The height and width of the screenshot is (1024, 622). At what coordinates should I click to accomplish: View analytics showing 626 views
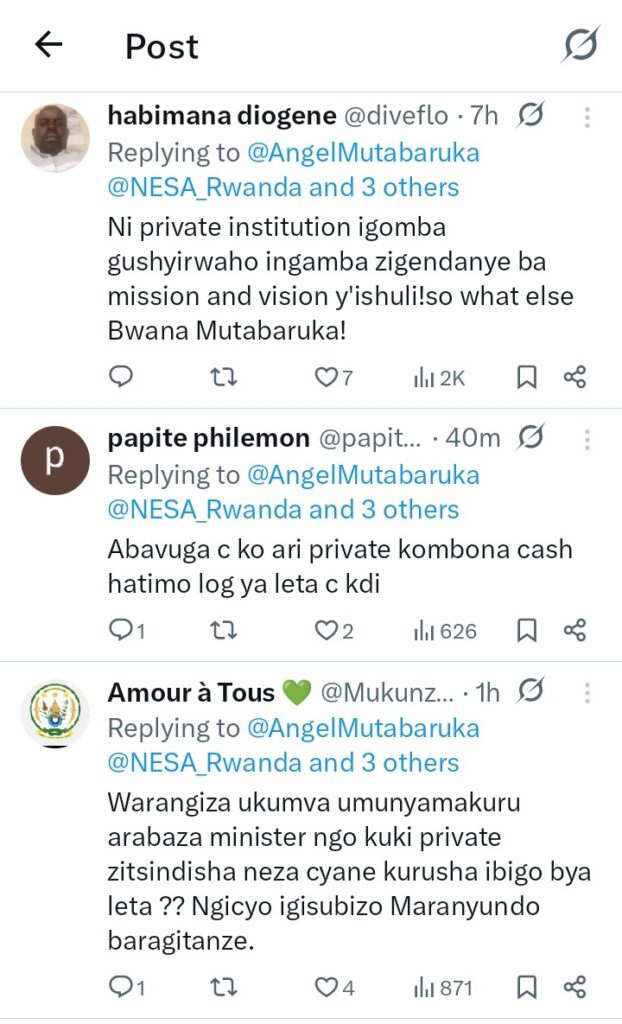point(445,631)
